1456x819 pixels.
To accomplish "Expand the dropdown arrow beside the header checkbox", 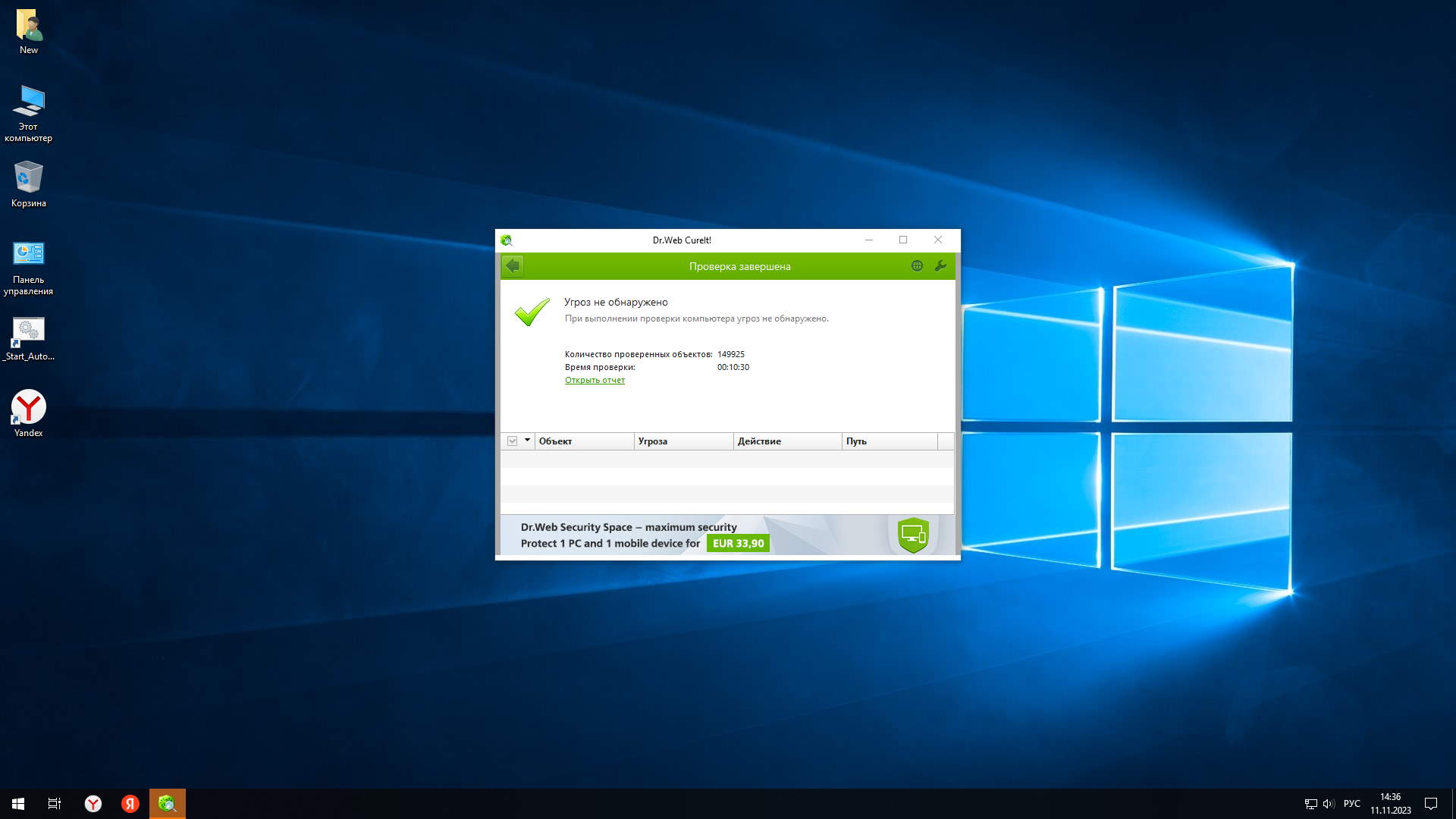I will tap(527, 441).
